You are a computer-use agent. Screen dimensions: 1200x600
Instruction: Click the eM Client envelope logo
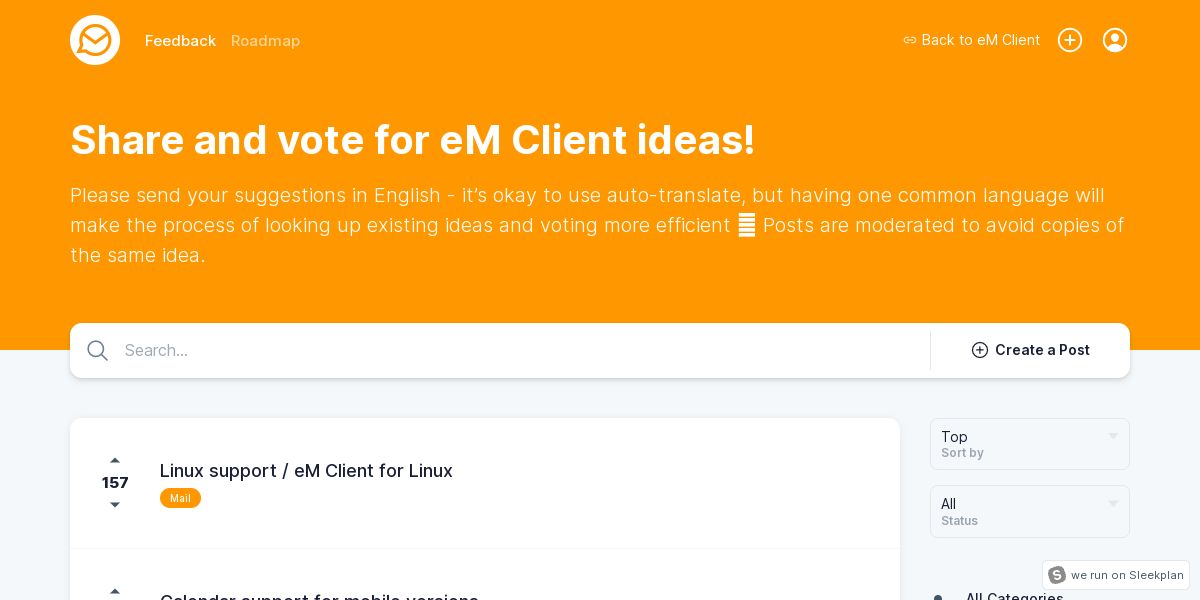click(x=95, y=40)
